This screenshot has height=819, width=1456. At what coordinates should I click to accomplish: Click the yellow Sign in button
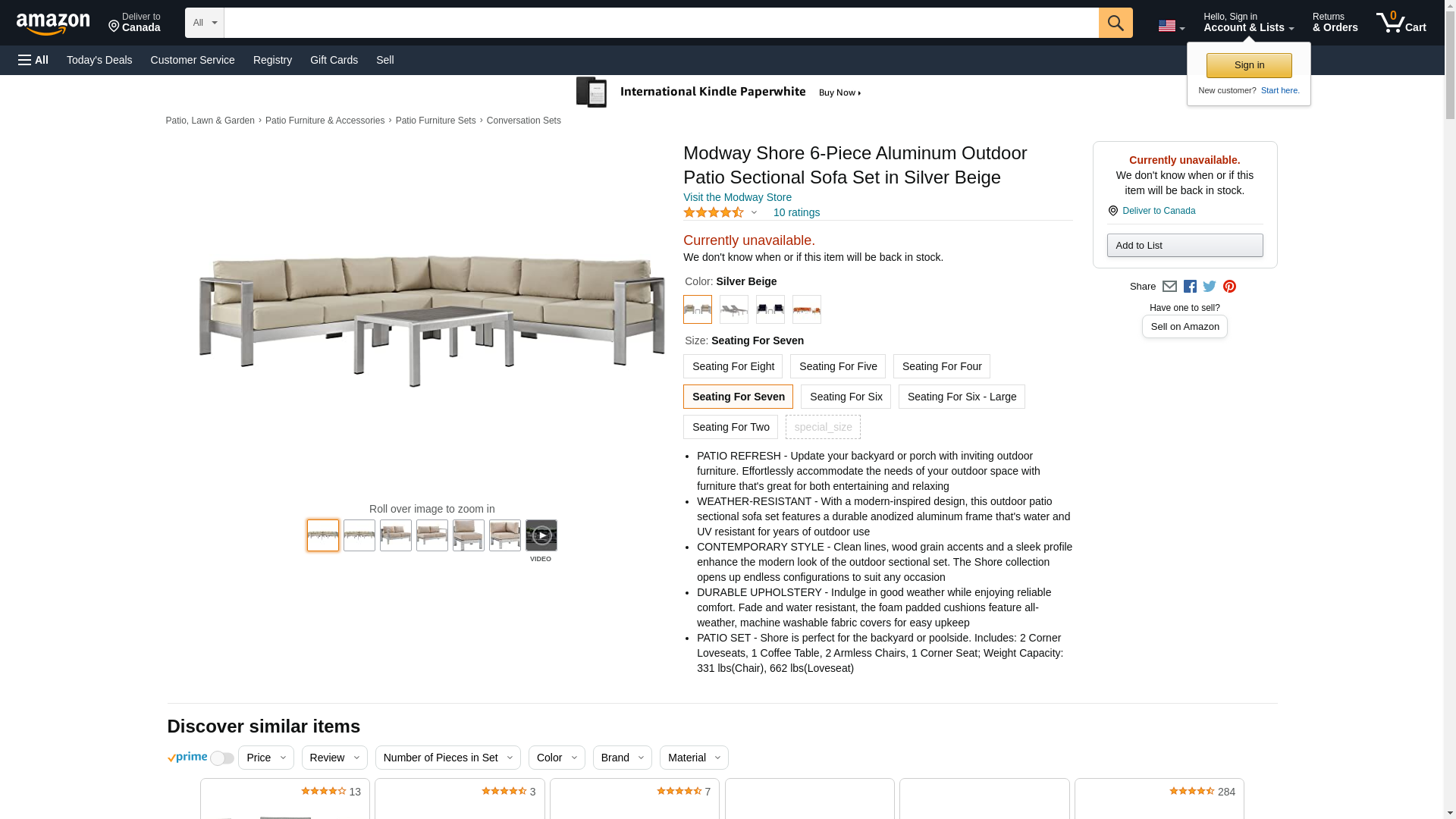[1248, 65]
